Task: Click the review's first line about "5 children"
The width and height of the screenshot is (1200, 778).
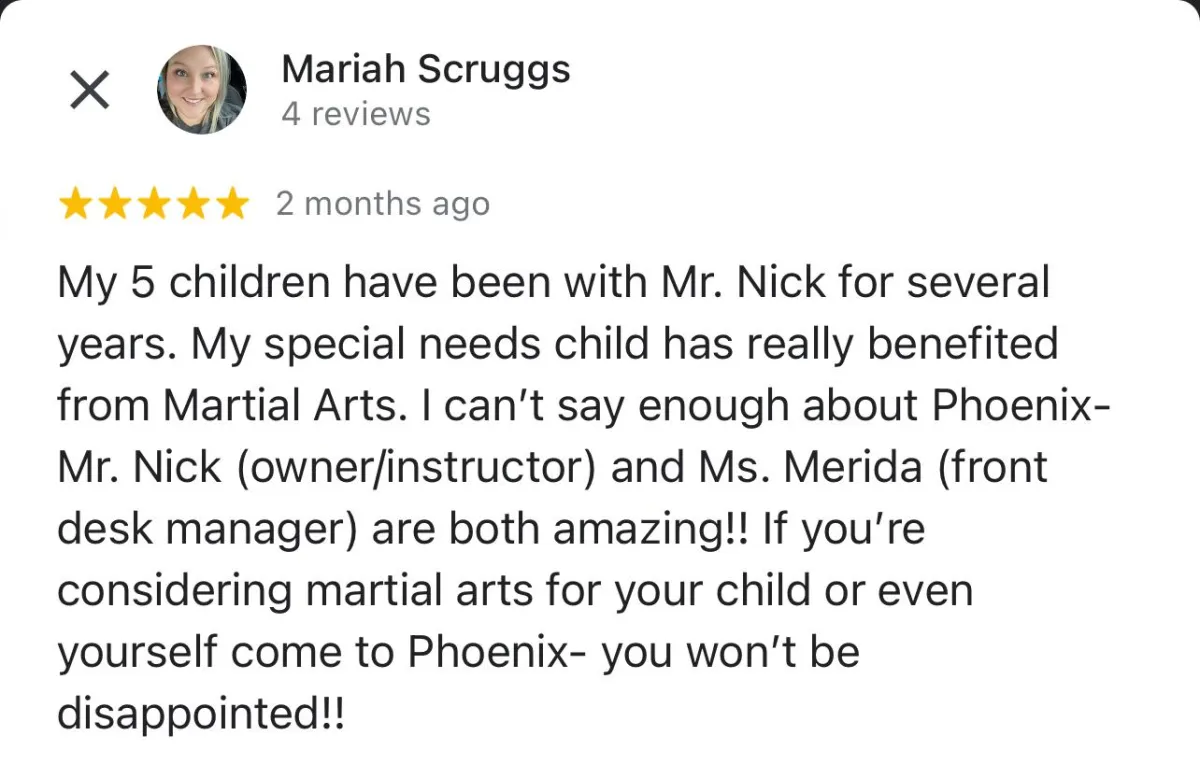Action: click(x=552, y=283)
